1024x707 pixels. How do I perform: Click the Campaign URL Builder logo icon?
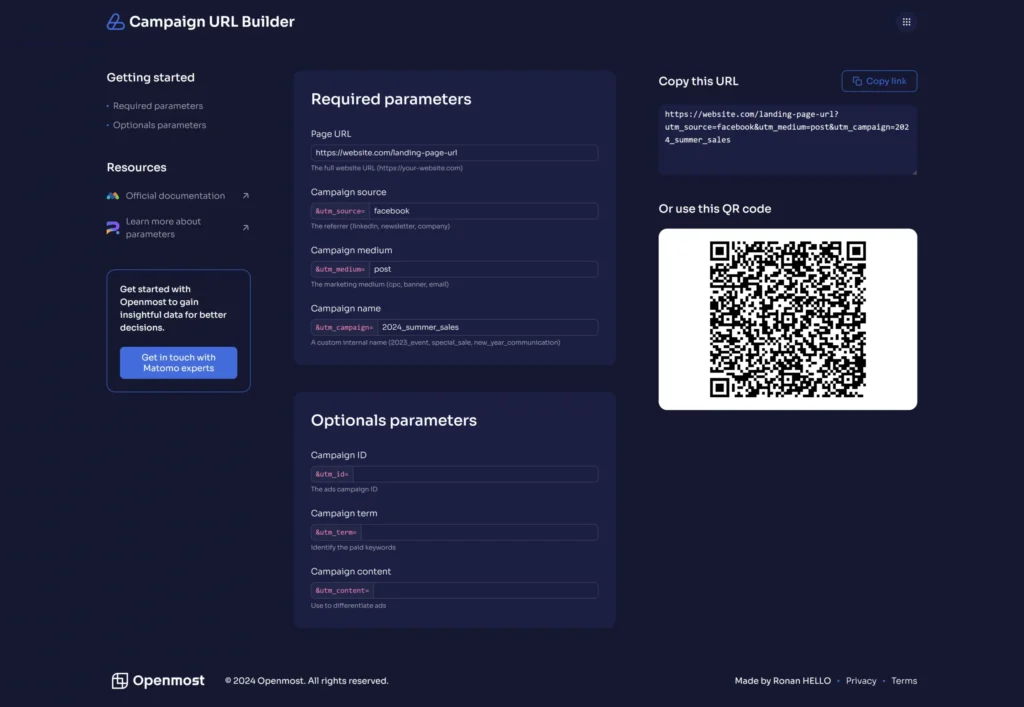116,22
